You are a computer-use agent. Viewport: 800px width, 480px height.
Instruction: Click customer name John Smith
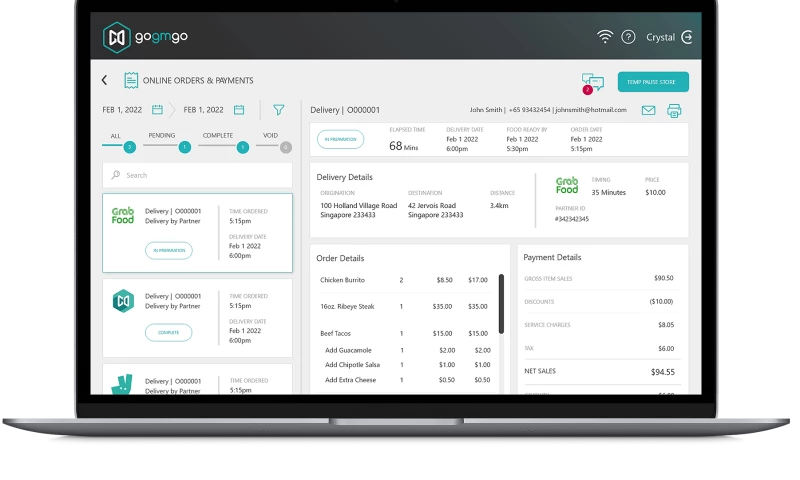(486, 110)
